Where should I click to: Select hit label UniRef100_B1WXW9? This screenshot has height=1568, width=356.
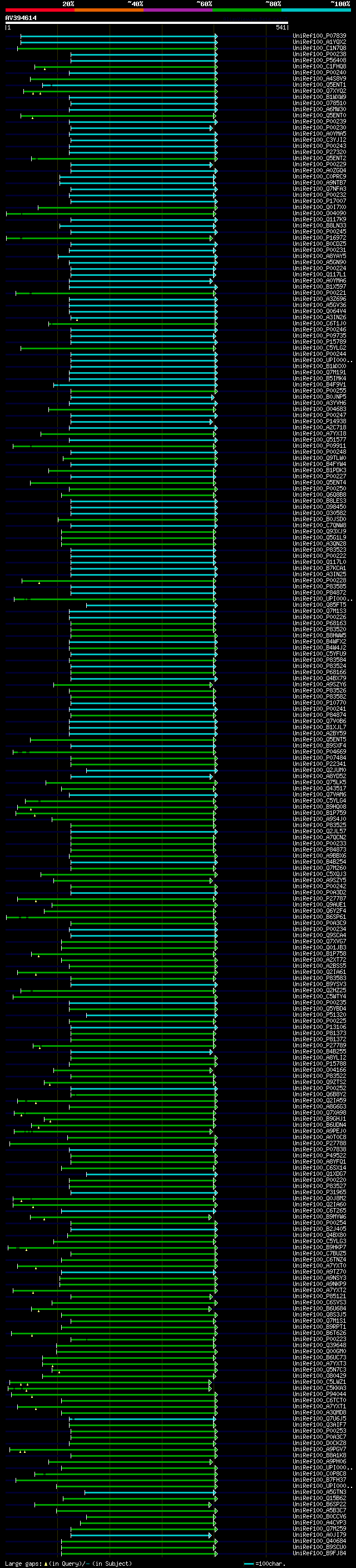[319, 97]
